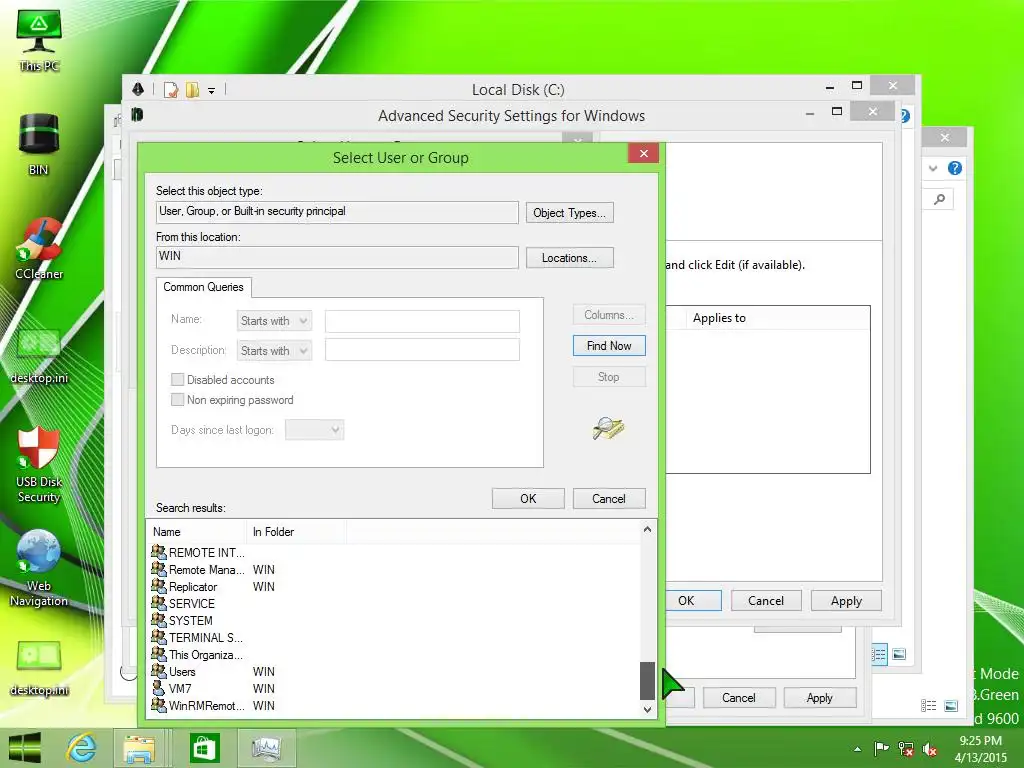Open Name 'Starts with' dropdown
The width and height of the screenshot is (1024, 768).
click(x=274, y=321)
